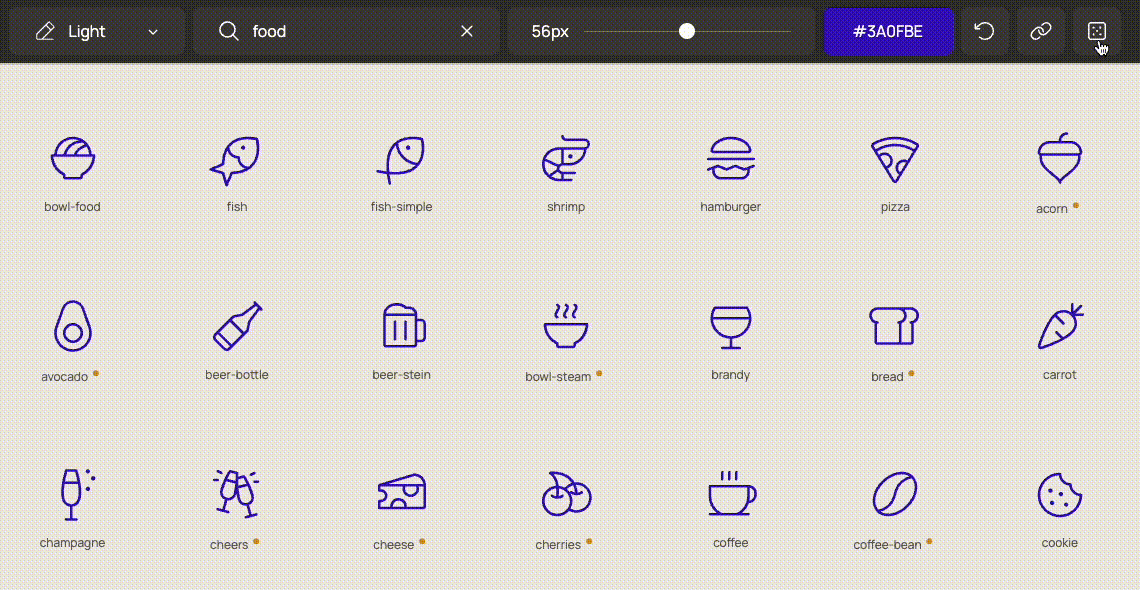This screenshot has width=1140, height=590.
Task: Select the fish-simple icon
Action: [401, 160]
